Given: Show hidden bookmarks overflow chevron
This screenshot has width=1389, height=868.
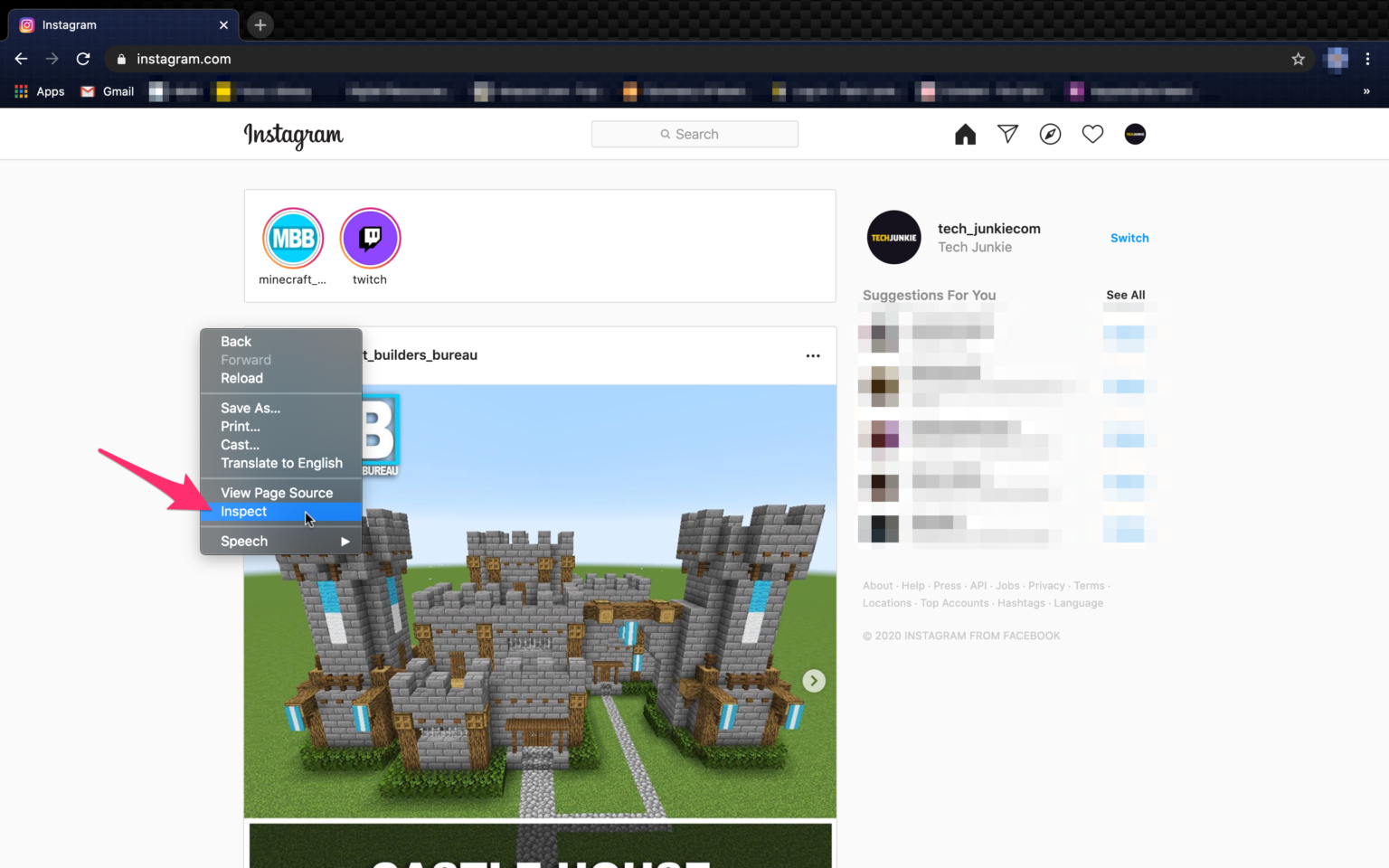Looking at the screenshot, I should (1365, 91).
